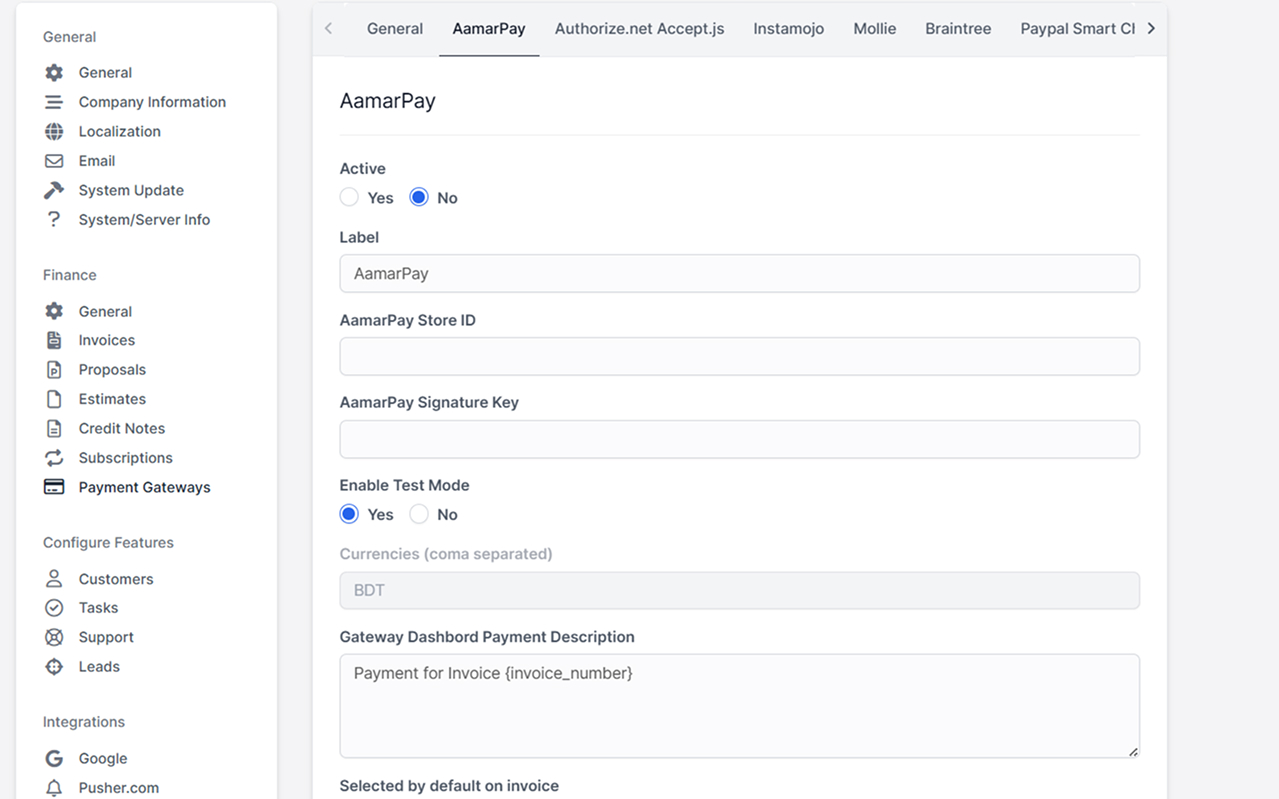1279x799 pixels.
Task: Select No for Enable Test Mode
Action: pyautogui.click(x=419, y=514)
